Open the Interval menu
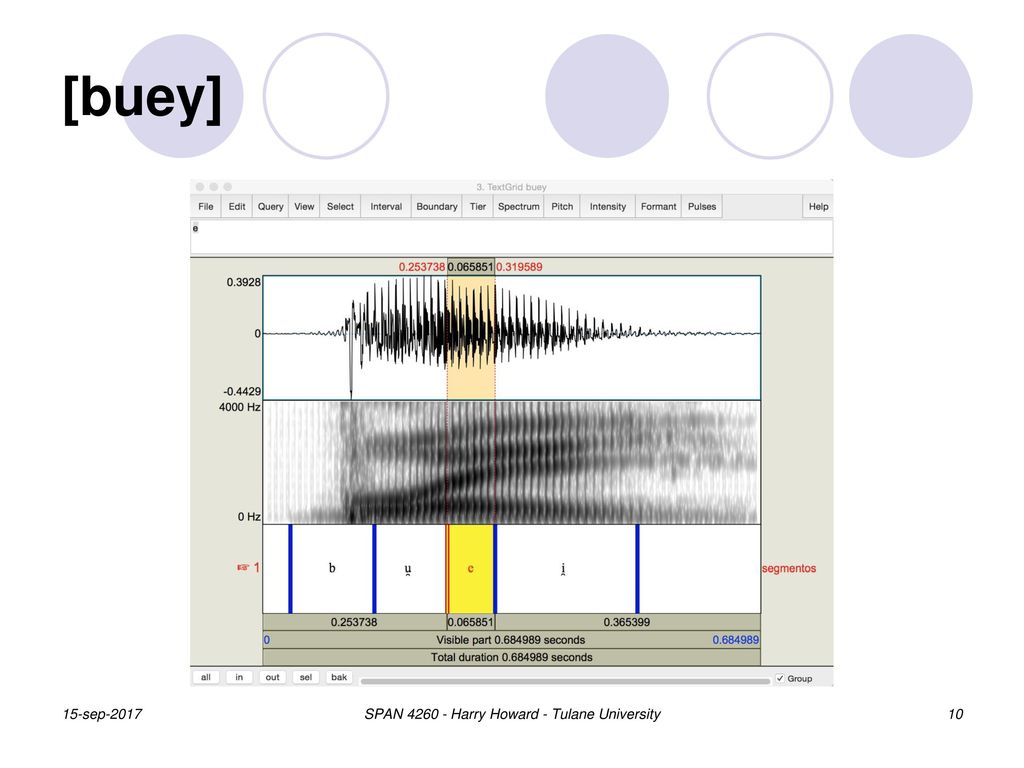 click(x=386, y=206)
